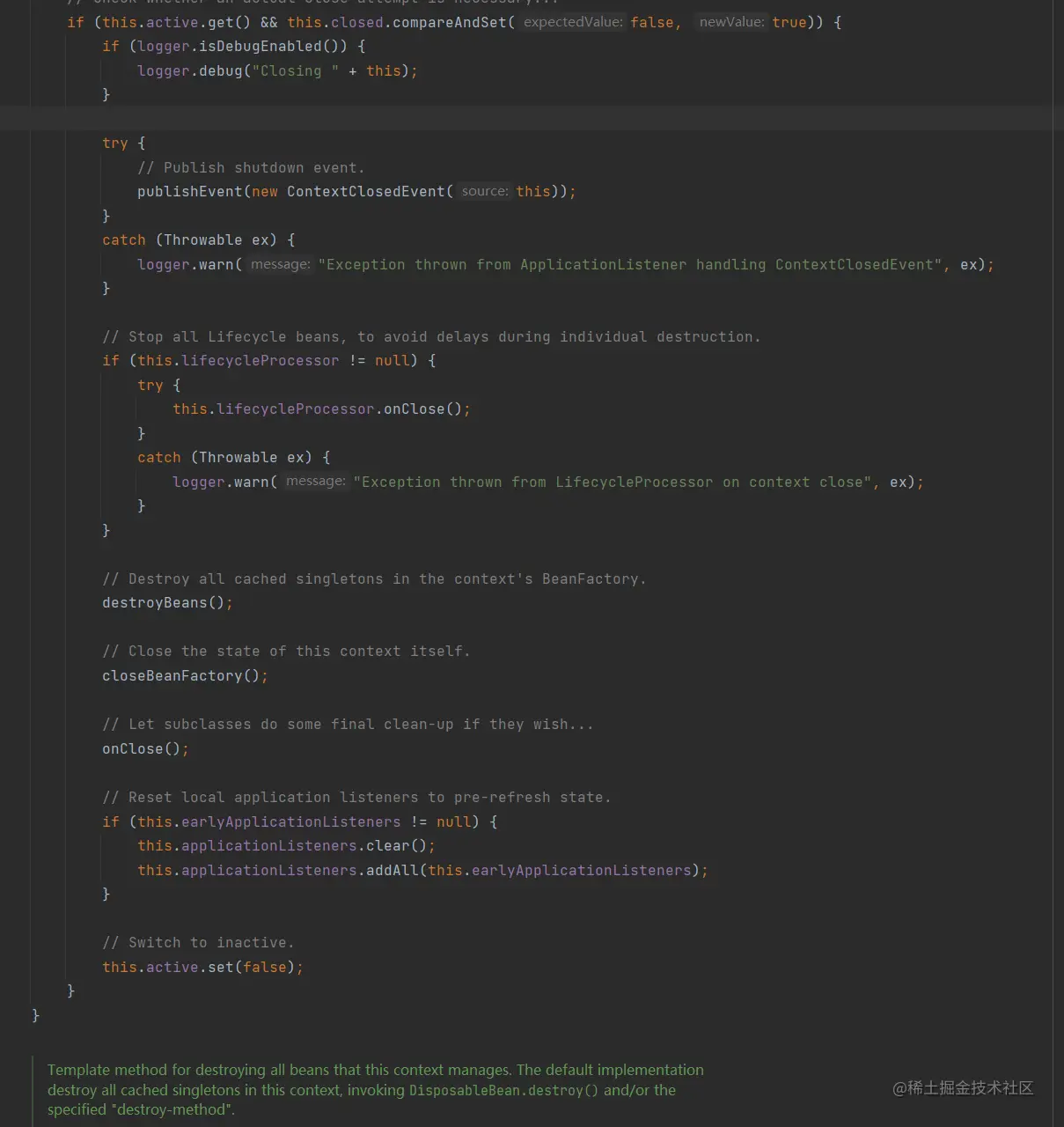The height and width of the screenshot is (1127, 1064).
Task: Click 'catch (Throwable ex)' after publishEvent block
Action: [190, 239]
